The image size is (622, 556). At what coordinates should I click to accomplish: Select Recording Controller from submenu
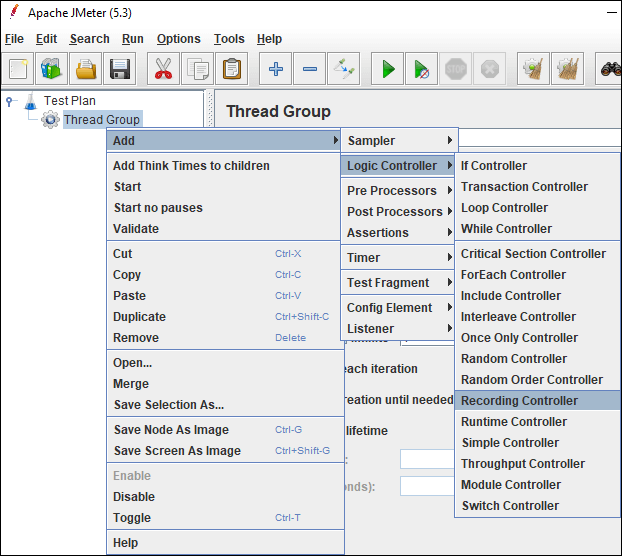click(x=519, y=401)
